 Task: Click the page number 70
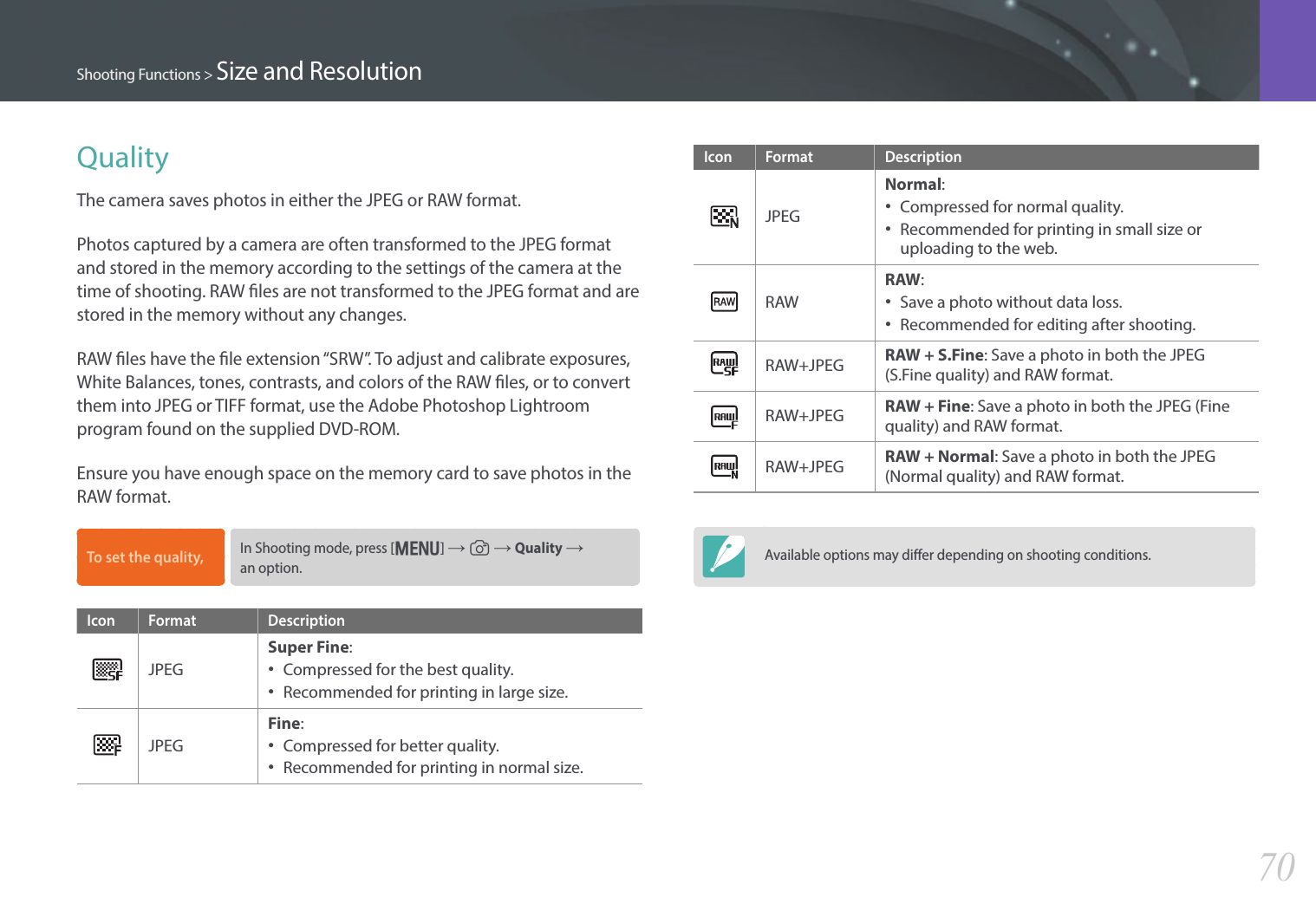pyautogui.click(x=1276, y=867)
